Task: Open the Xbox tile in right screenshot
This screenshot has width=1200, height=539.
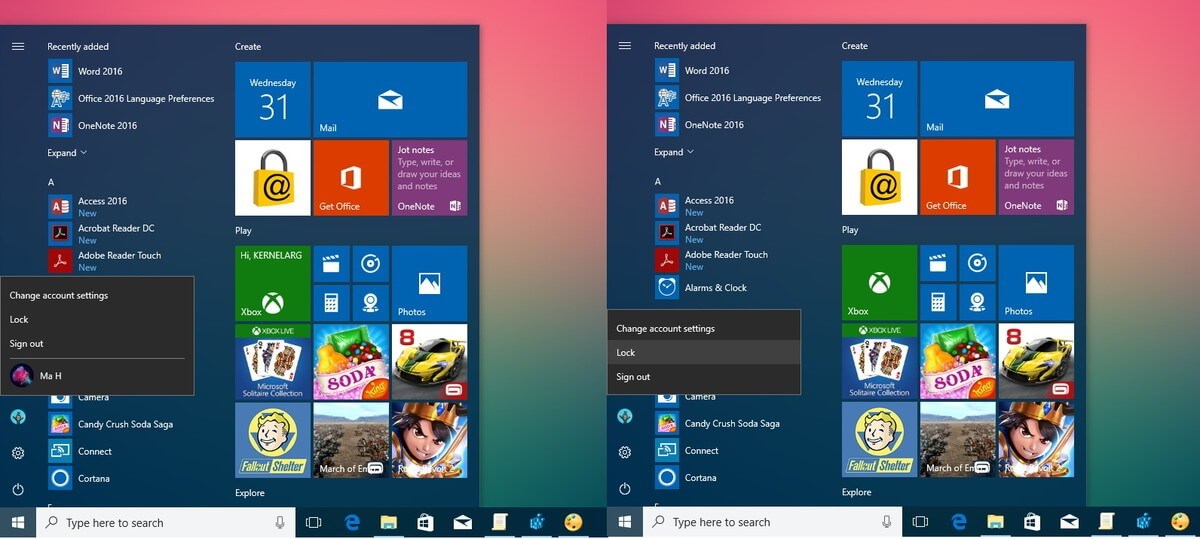Action: point(879,282)
